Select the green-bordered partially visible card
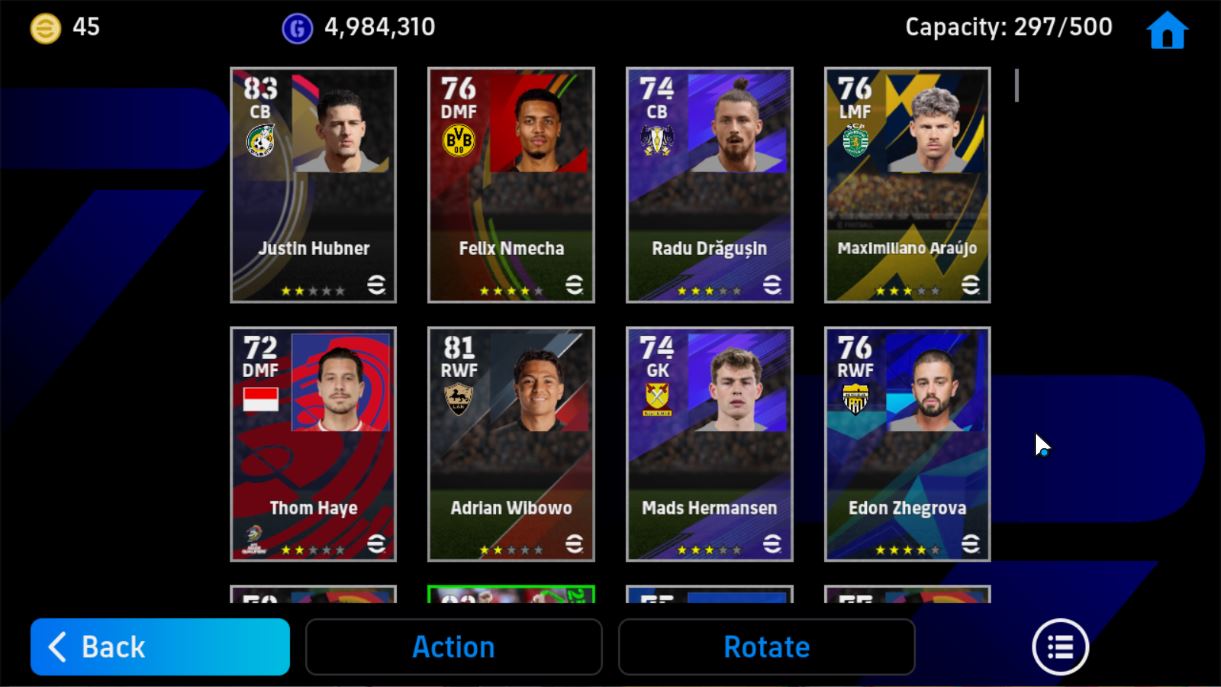 511,594
